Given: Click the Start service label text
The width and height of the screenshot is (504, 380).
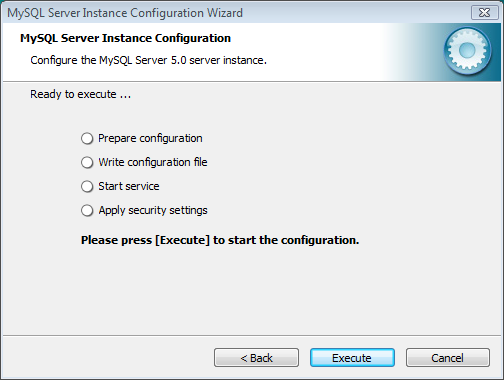Looking at the screenshot, I should (129, 186).
